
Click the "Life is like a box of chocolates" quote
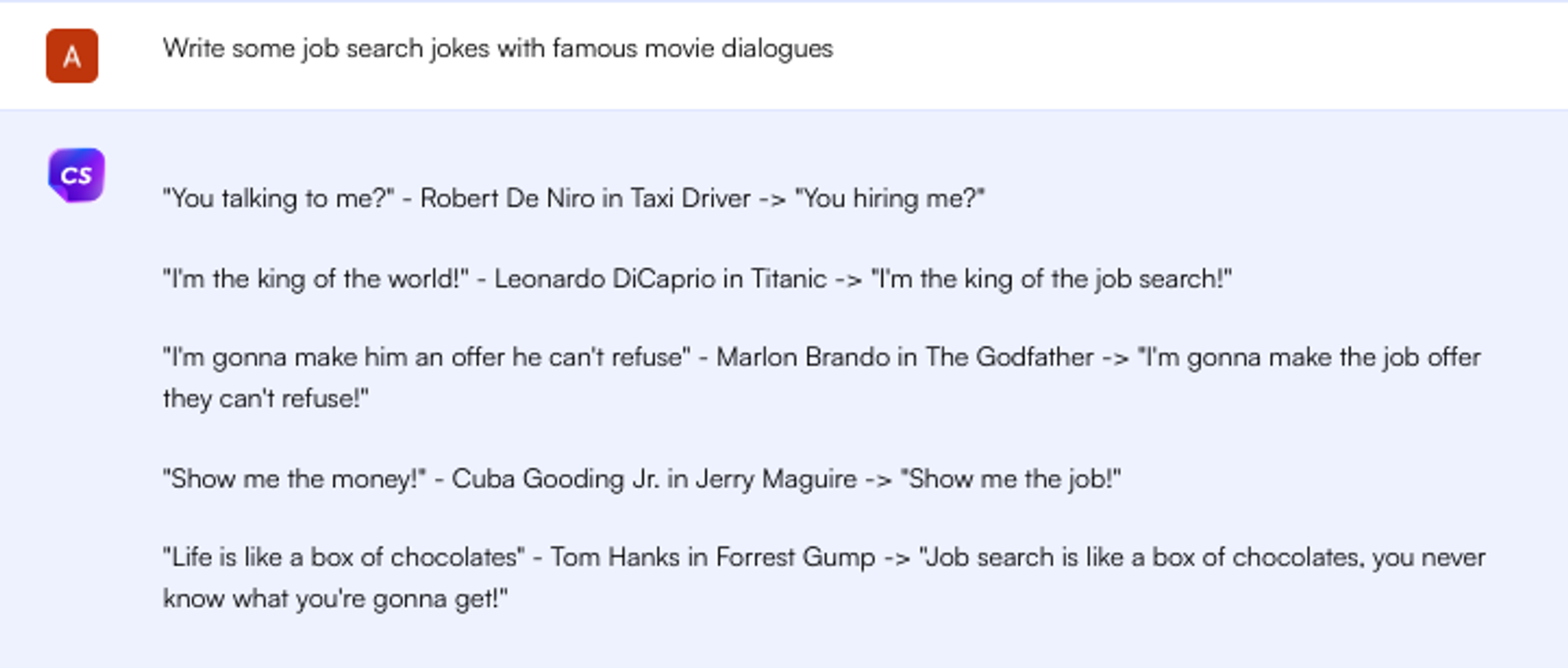click(x=343, y=557)
